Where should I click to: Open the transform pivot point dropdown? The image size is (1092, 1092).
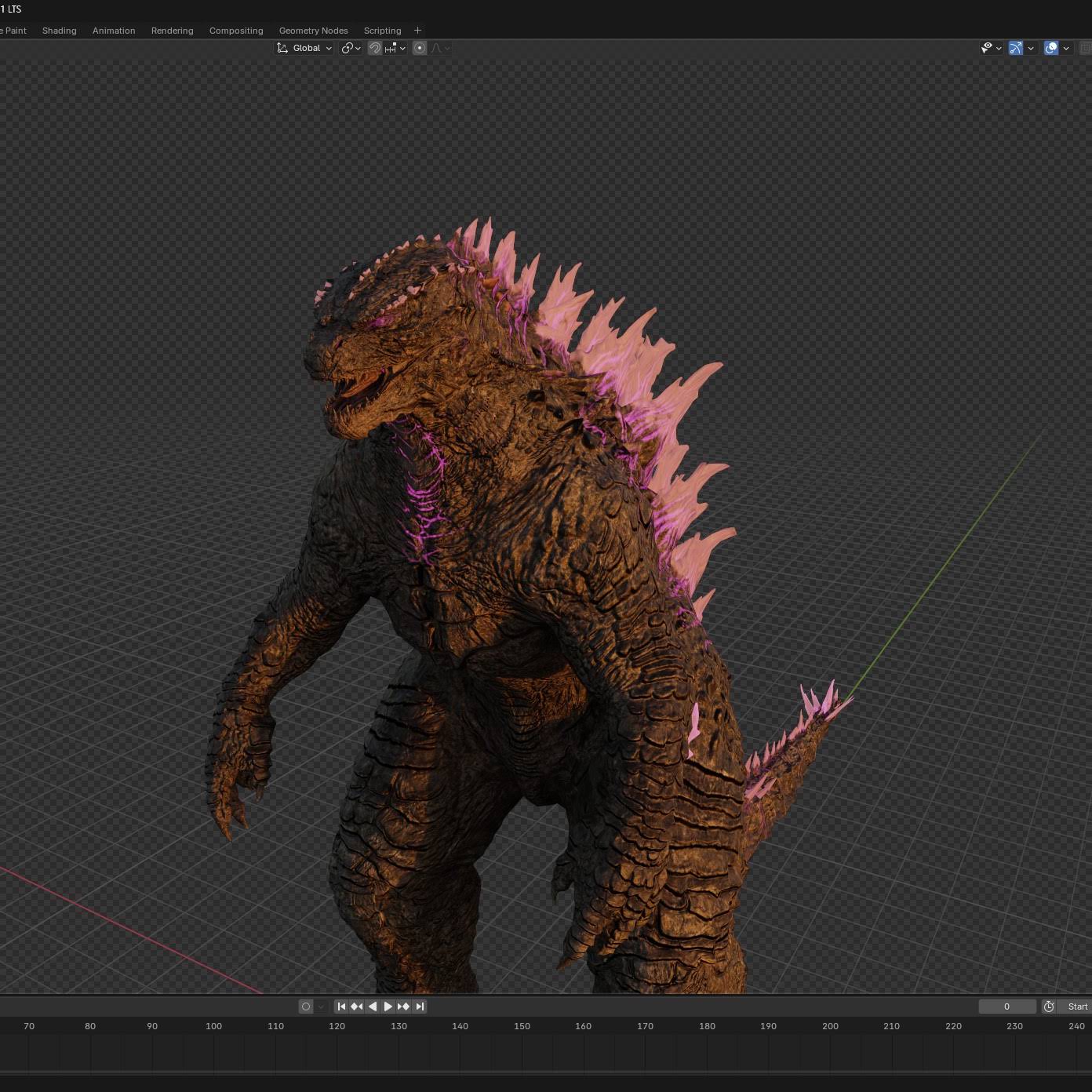click(x=351, y=48)
